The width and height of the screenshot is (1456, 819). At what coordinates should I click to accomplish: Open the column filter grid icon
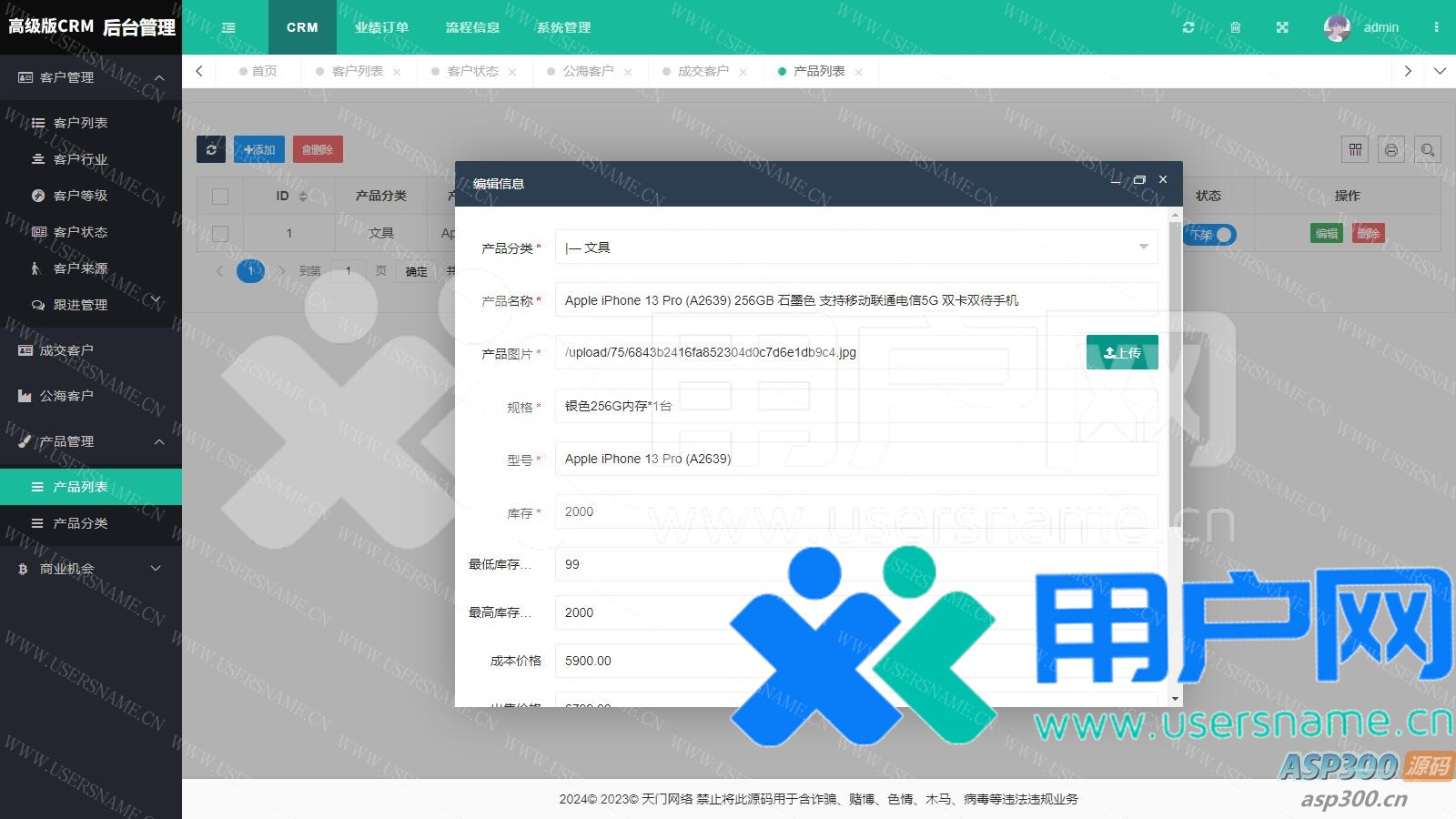[x=1355, y=150]
